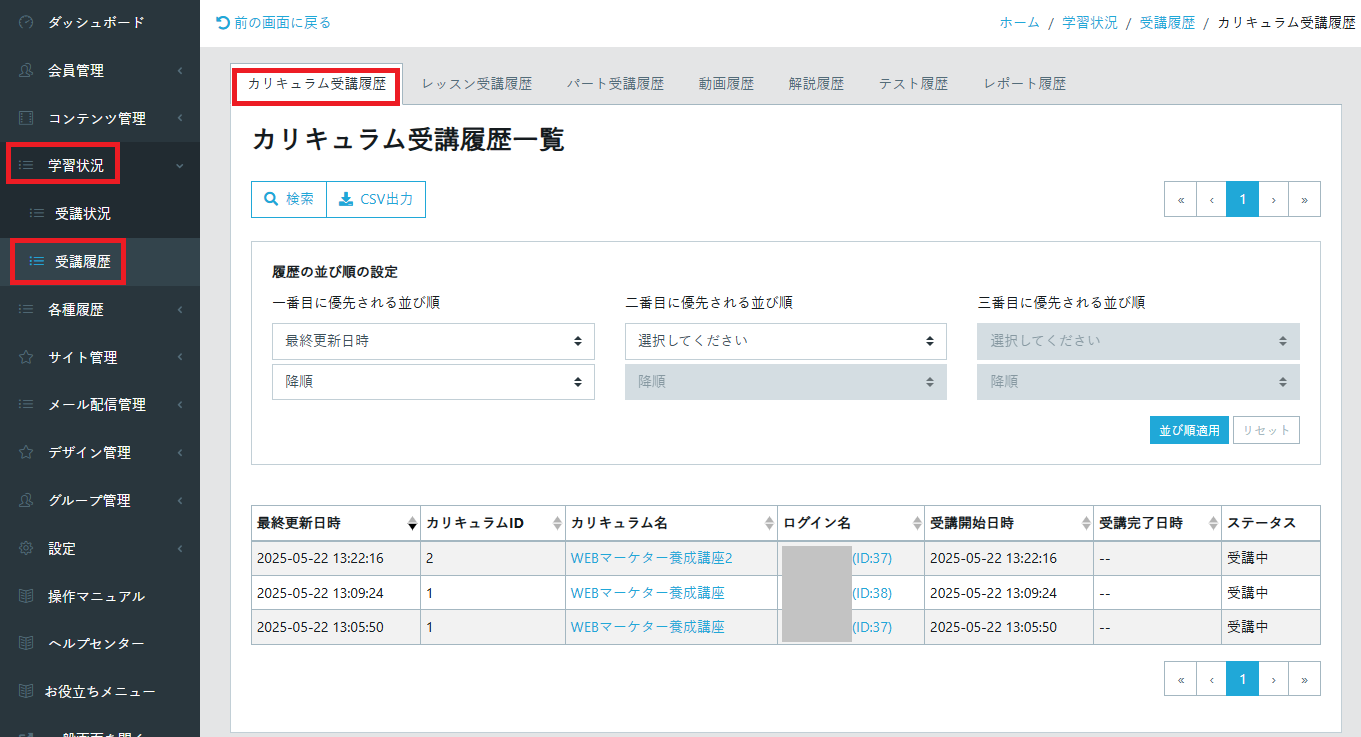Open メール配信管理 sidebar menu
The height and width of the screenshot is (737, 1361).
(x=100, y=405)
